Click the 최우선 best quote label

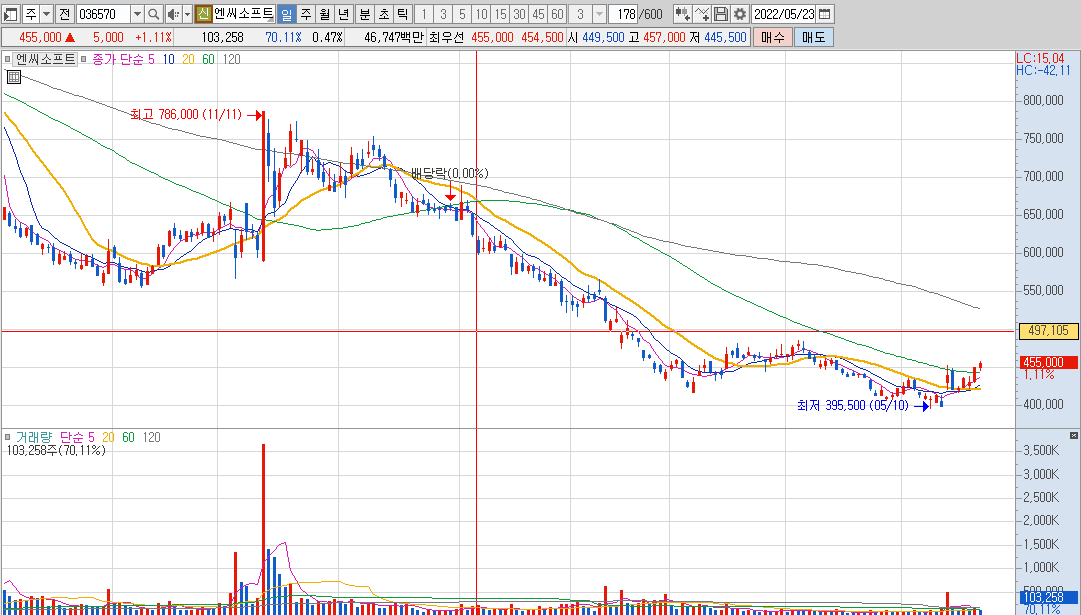point(446,37)
